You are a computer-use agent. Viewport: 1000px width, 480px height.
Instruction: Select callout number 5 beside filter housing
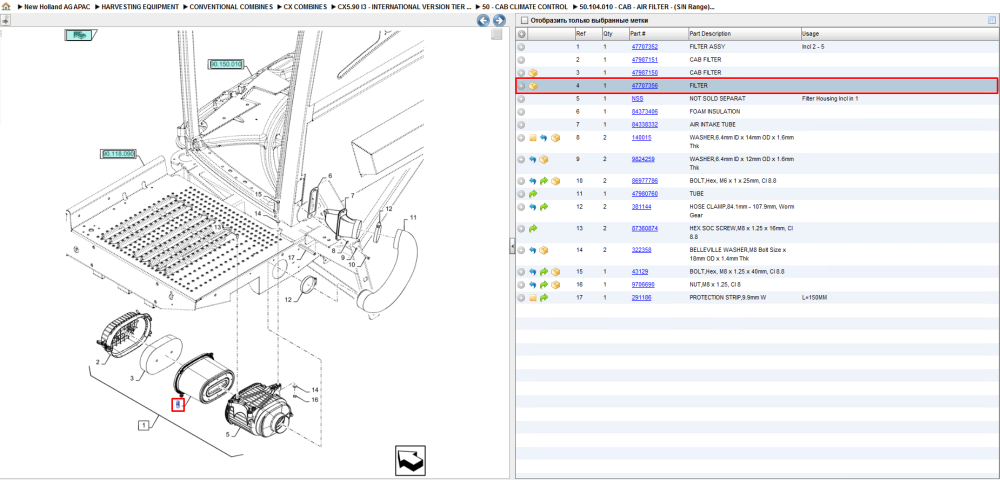click(226, 435)
